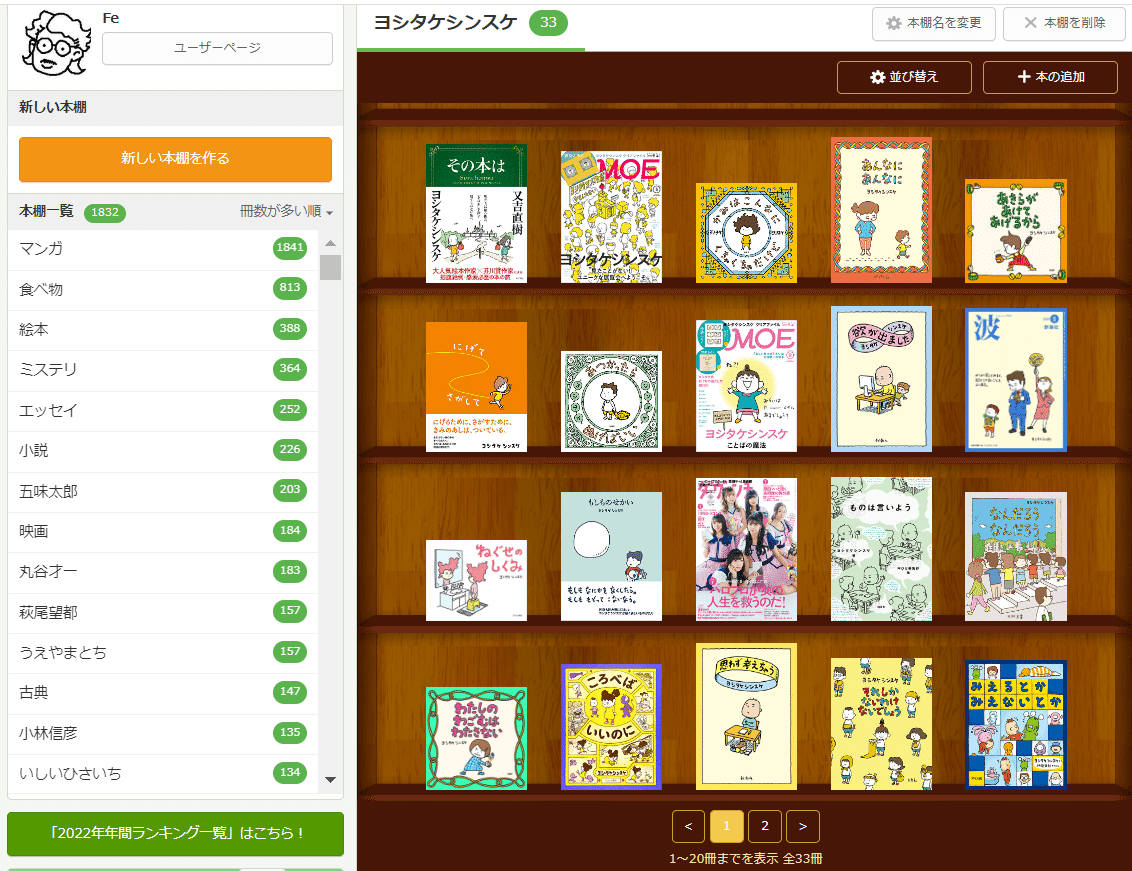Open the みえるとかみえないとか book cover
The width and height of the screenshot is (1132, 871).
coord(1016,725)
